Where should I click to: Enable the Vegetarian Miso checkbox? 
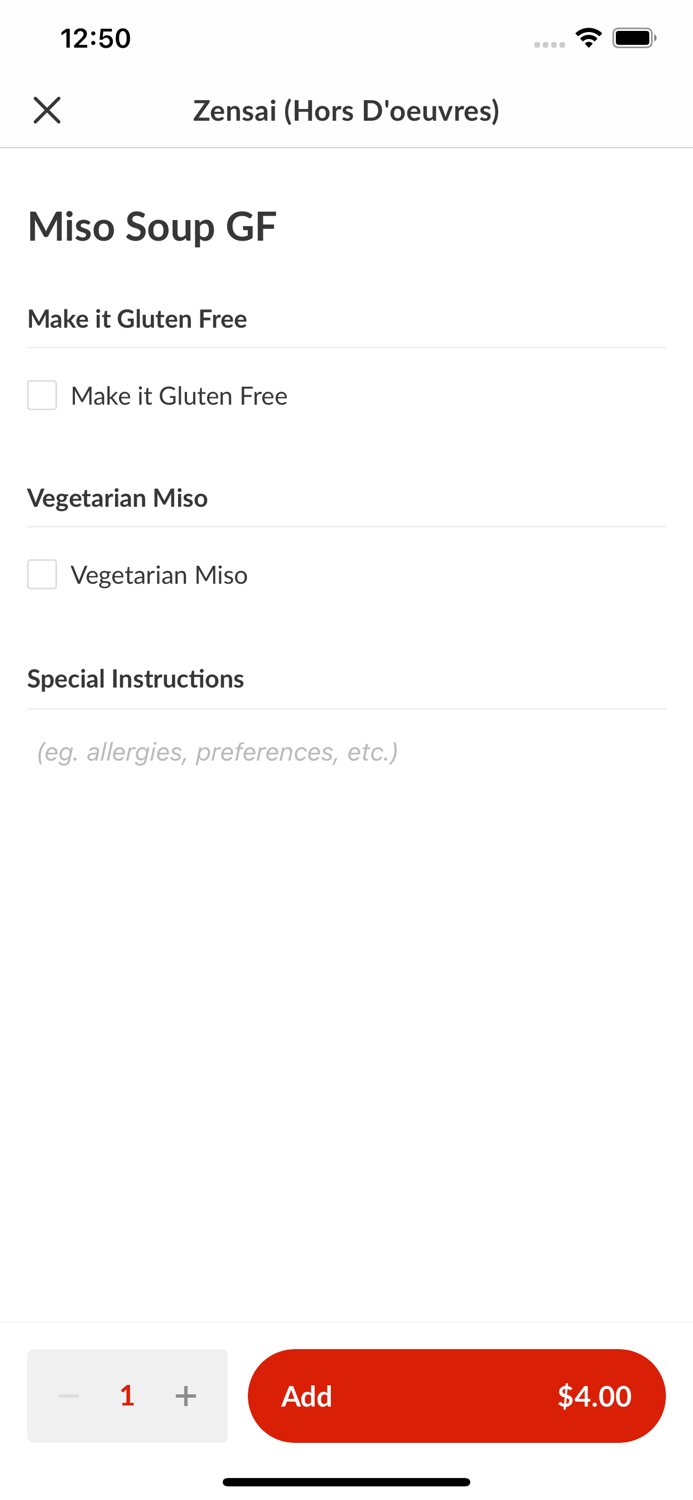pos(42,575)
